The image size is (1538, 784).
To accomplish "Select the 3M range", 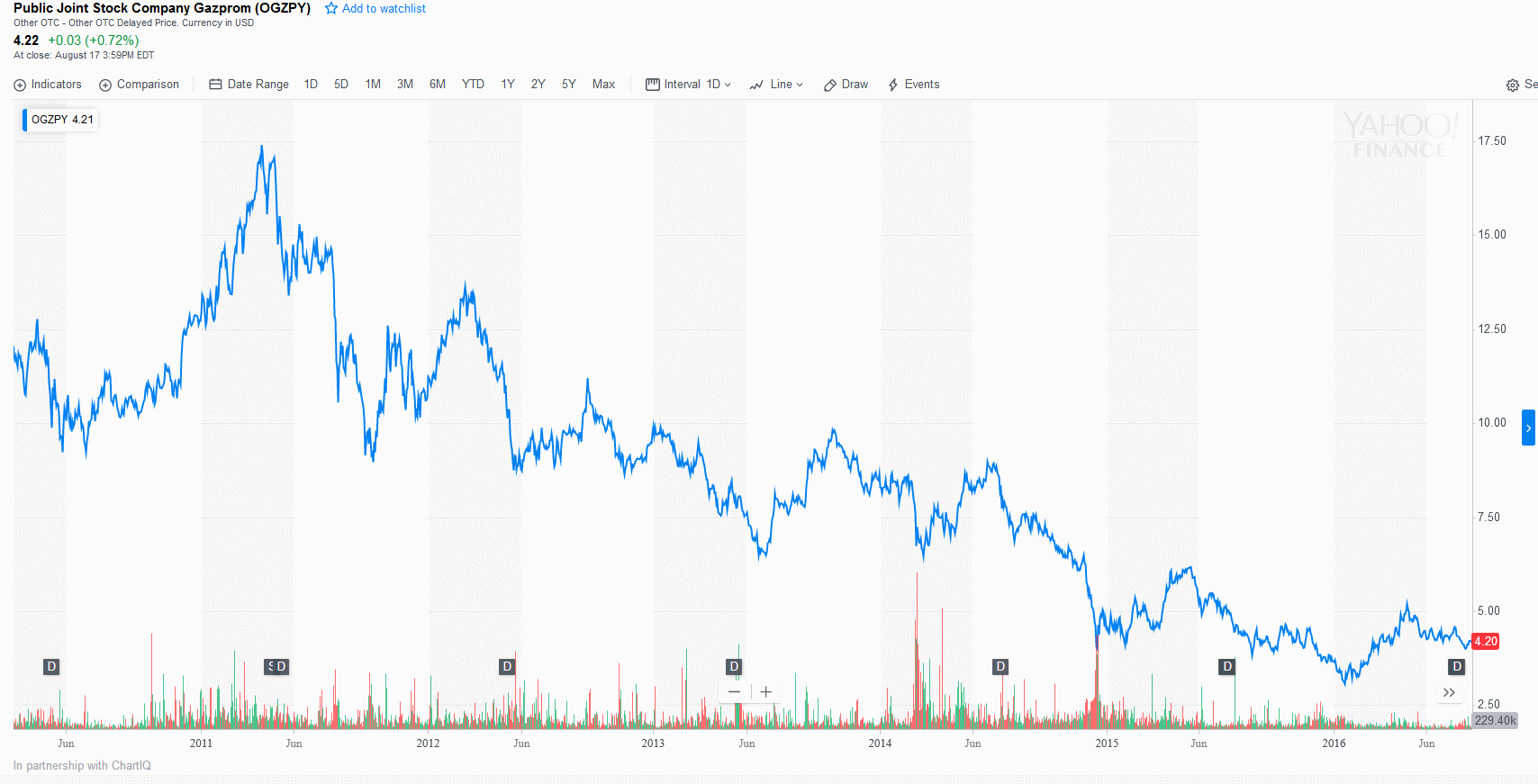I will click(405, 85).
